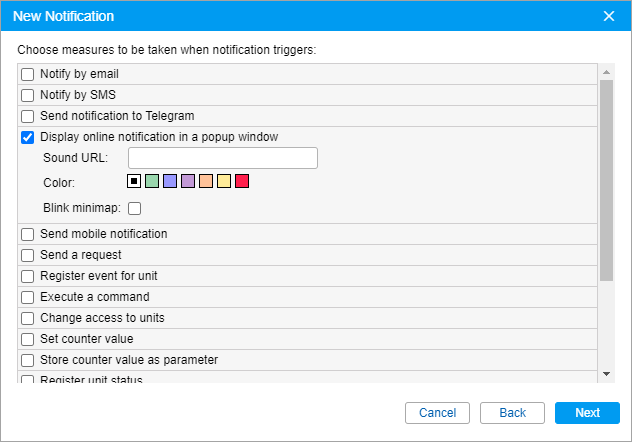Enable Send notification to Telegram

click(x=28, y=117)
